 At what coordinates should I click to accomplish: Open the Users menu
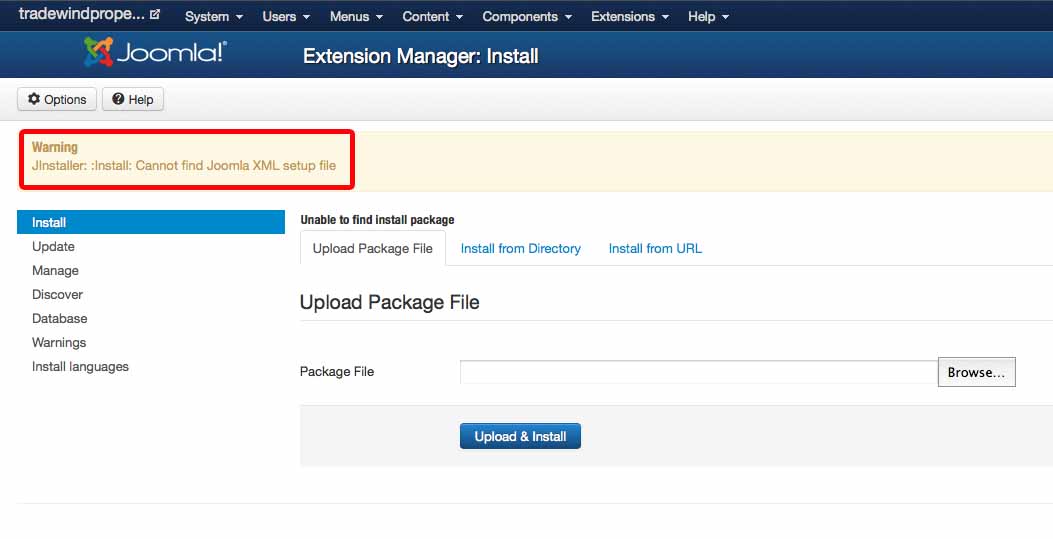pos(286,17)
